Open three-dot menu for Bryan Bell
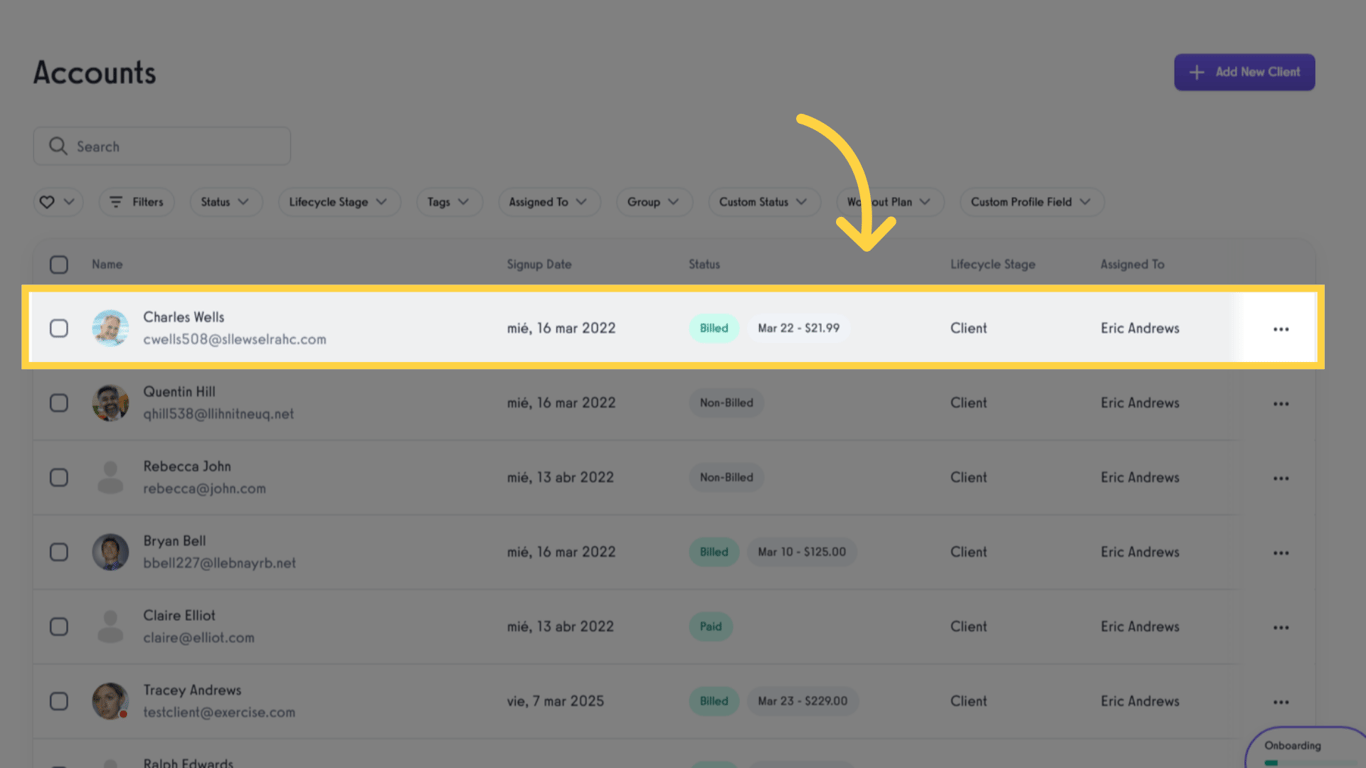The height and width of the screenshot is (768, 1366). tap(1281, 553)
